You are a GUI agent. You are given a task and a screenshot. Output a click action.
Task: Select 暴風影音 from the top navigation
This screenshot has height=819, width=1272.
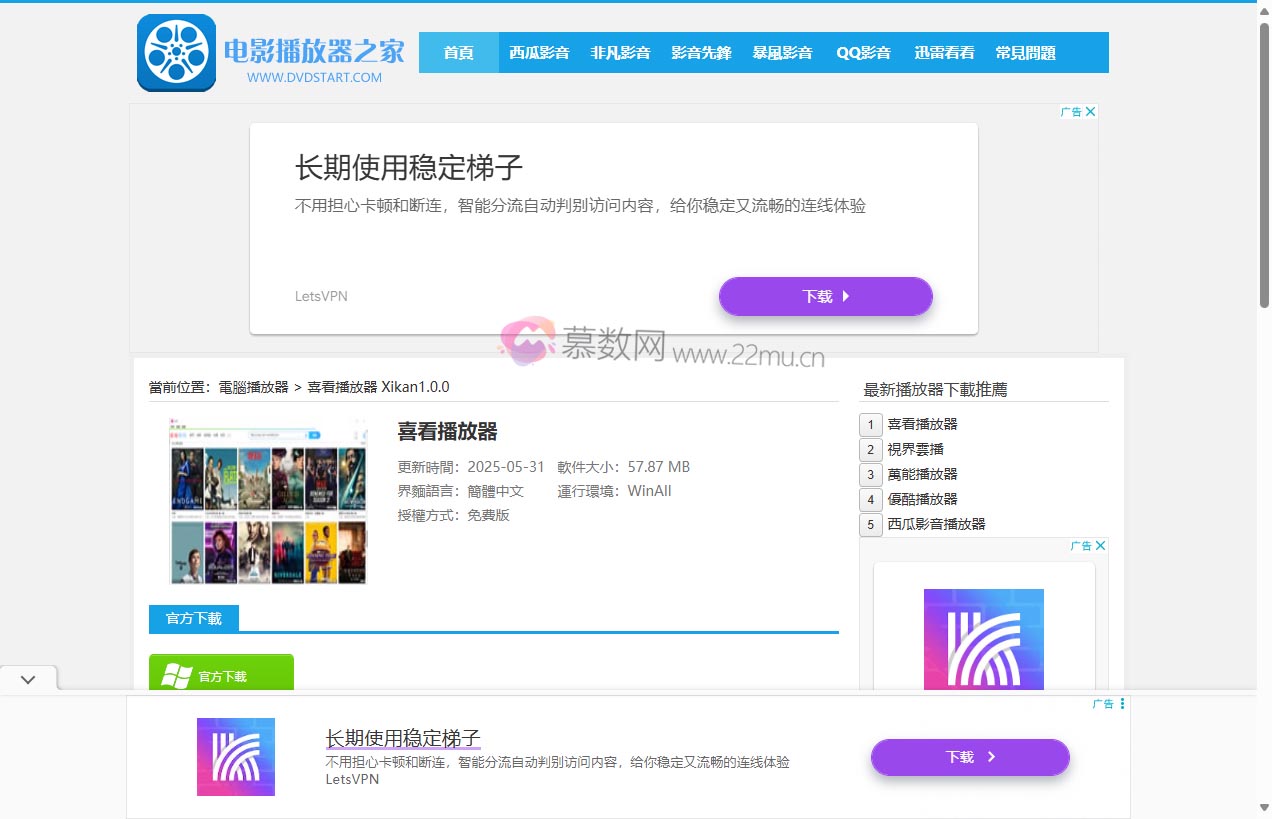[783, 52]
